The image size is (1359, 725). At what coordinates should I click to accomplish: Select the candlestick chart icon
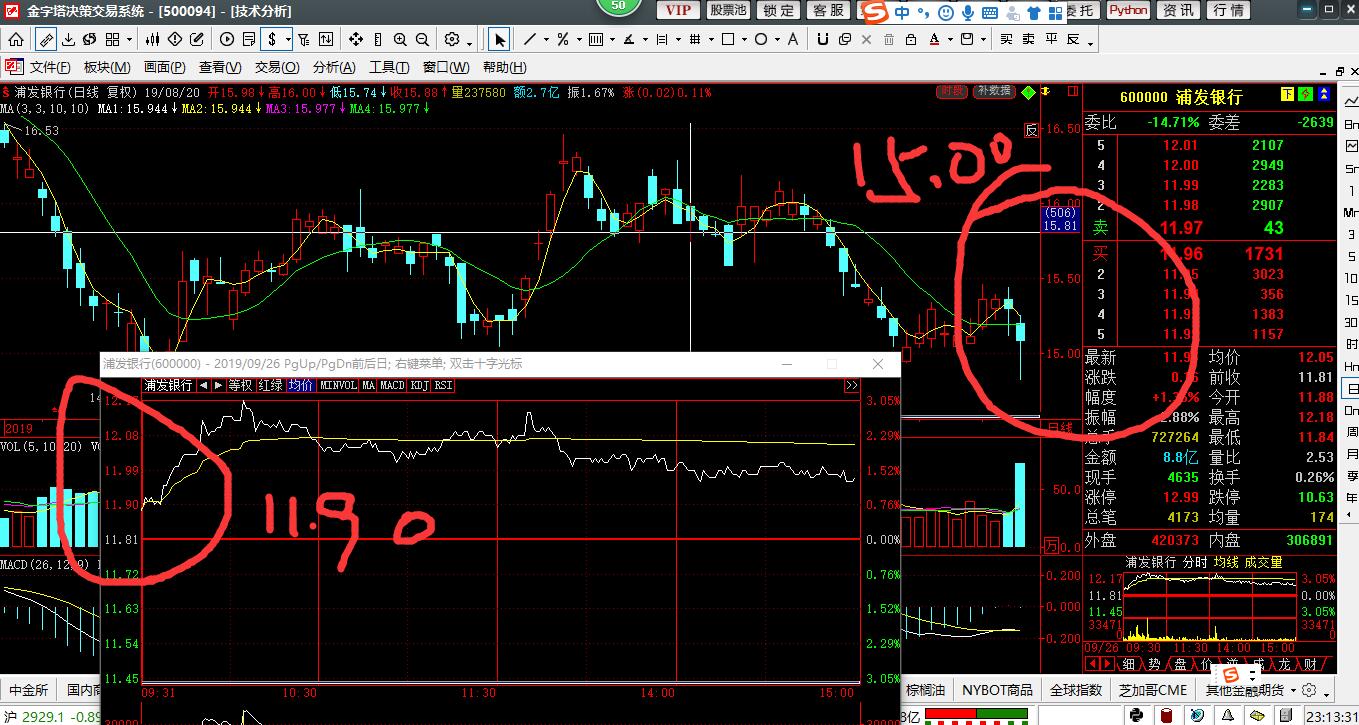point(152,39)
